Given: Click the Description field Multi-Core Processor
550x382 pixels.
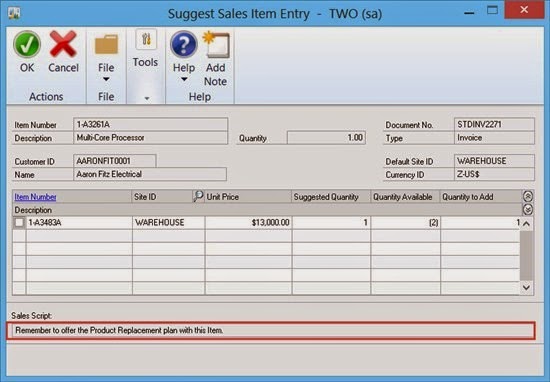Looking at the screenshot, I should click(x=150, y=138).
